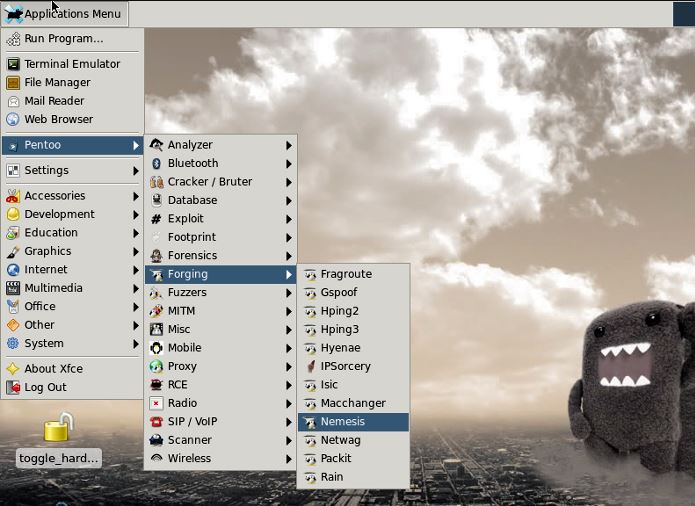Launch Hyenae from Forging submenu
695x506 pixels.
(353, 348)
